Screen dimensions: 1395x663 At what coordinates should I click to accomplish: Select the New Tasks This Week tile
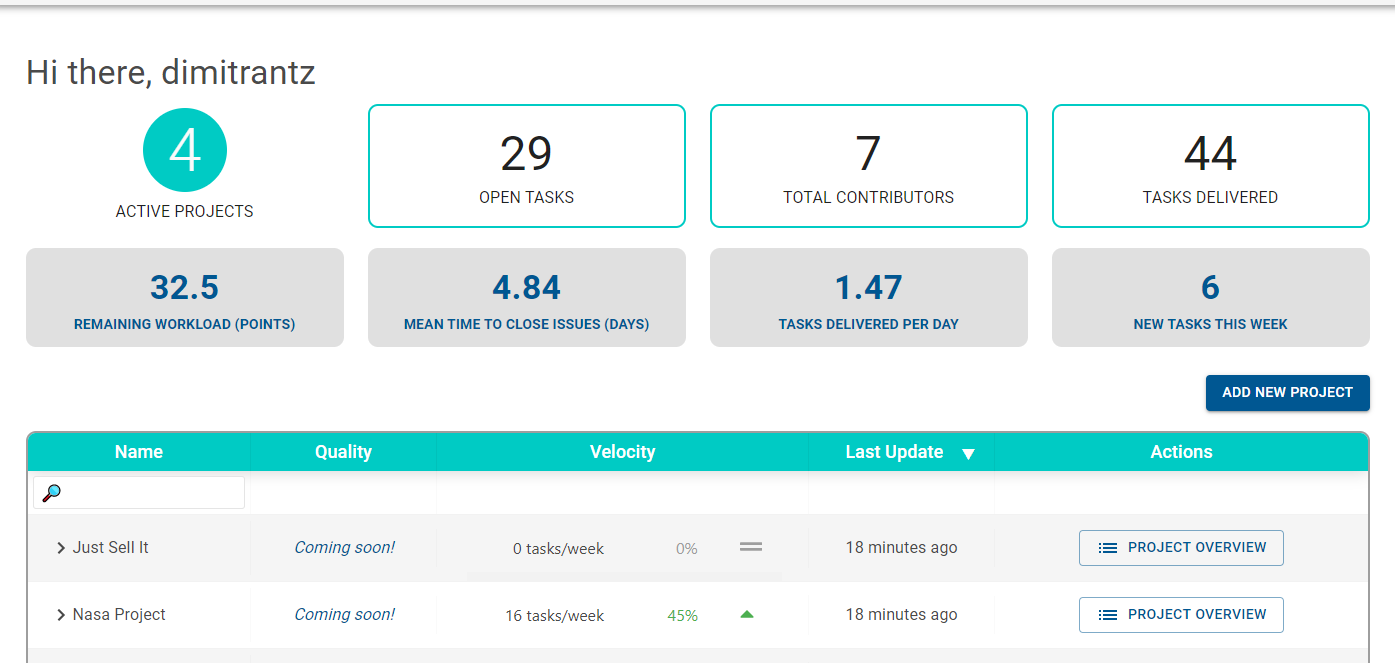coord(1211,298)
